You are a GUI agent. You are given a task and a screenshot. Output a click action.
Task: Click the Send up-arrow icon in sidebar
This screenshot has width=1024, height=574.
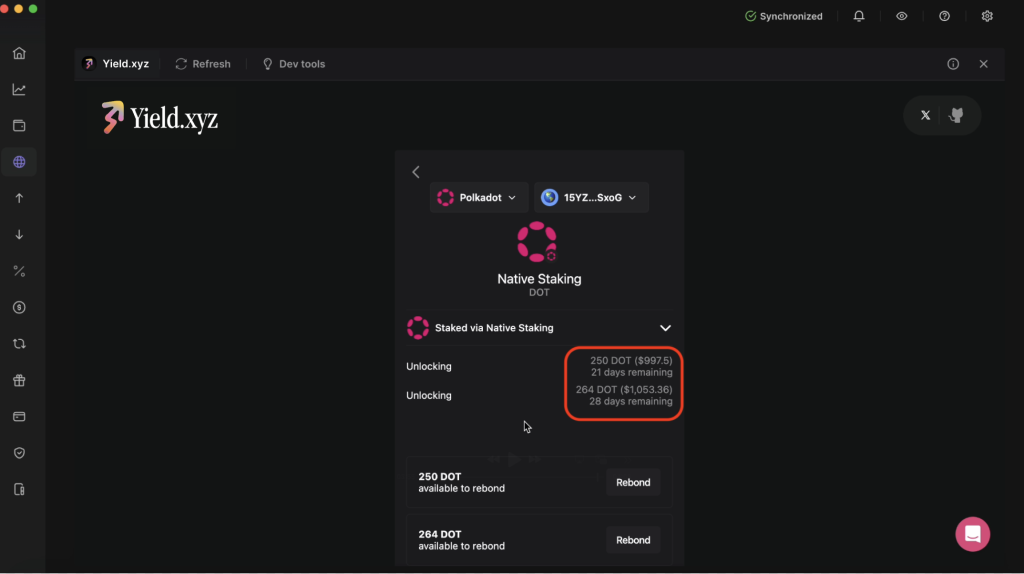pos(19,198)
